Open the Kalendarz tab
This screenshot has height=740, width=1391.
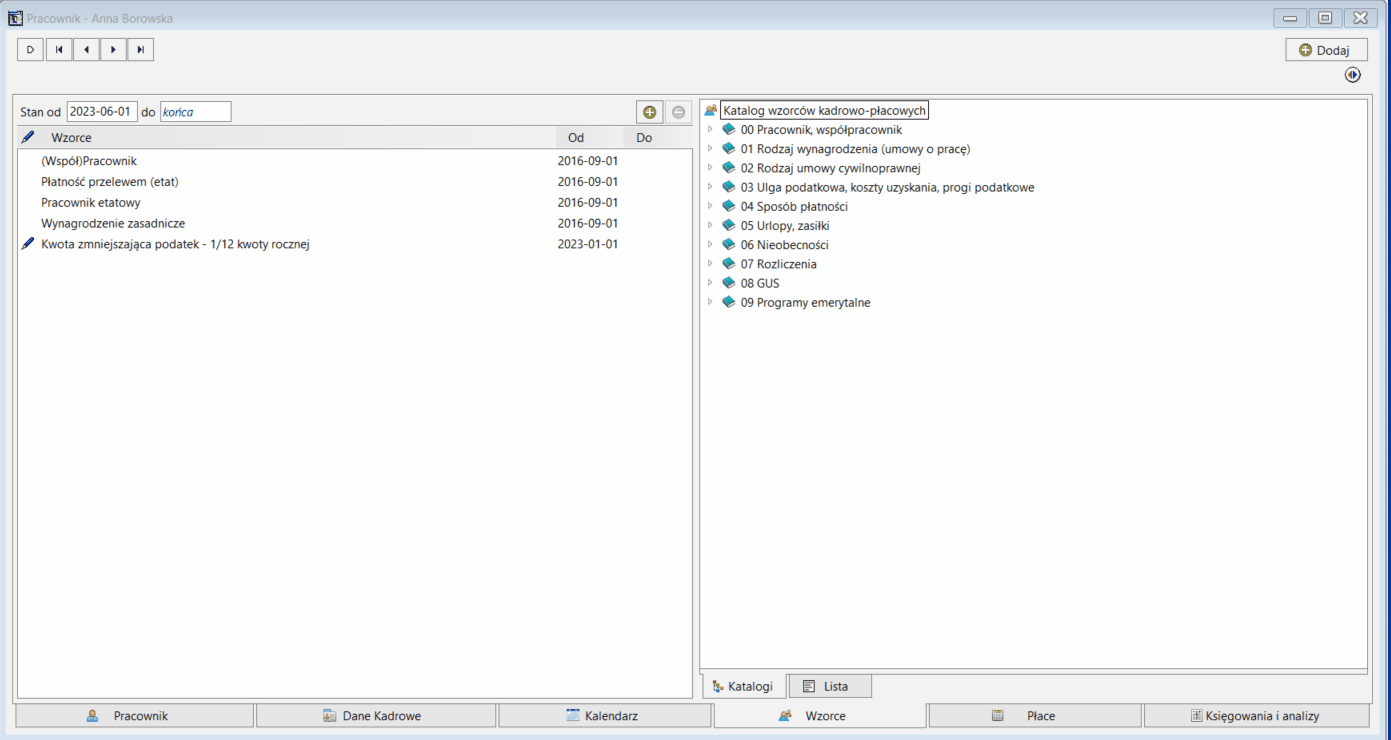pos(606,716)
